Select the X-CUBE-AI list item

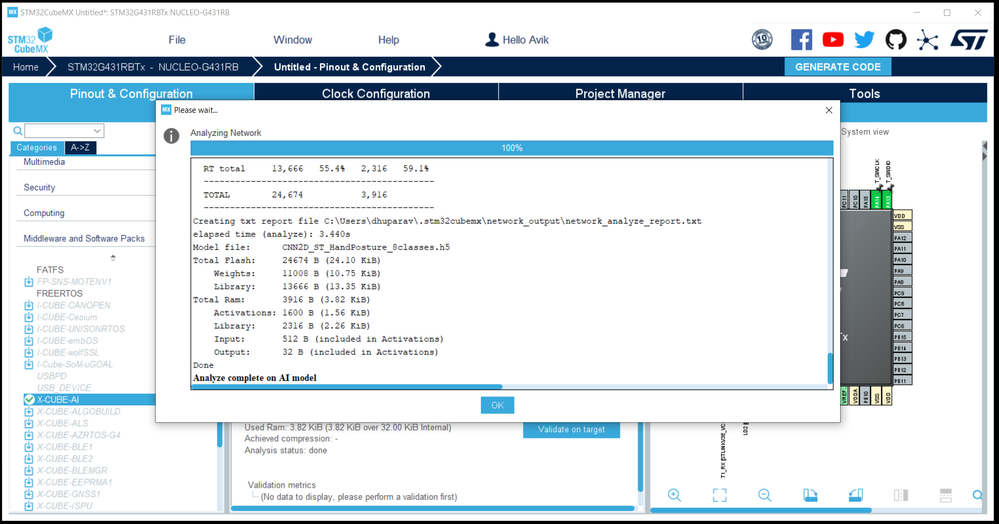pyautogui.click(x=89, y=400)
